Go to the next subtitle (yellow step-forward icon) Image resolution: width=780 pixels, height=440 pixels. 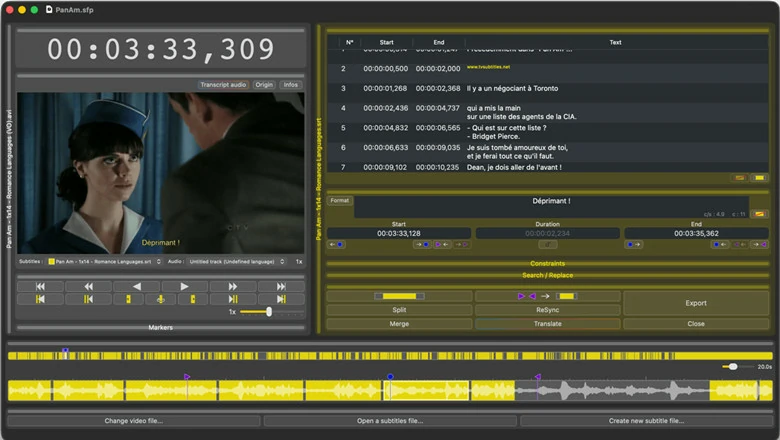(x=232, y=299)
